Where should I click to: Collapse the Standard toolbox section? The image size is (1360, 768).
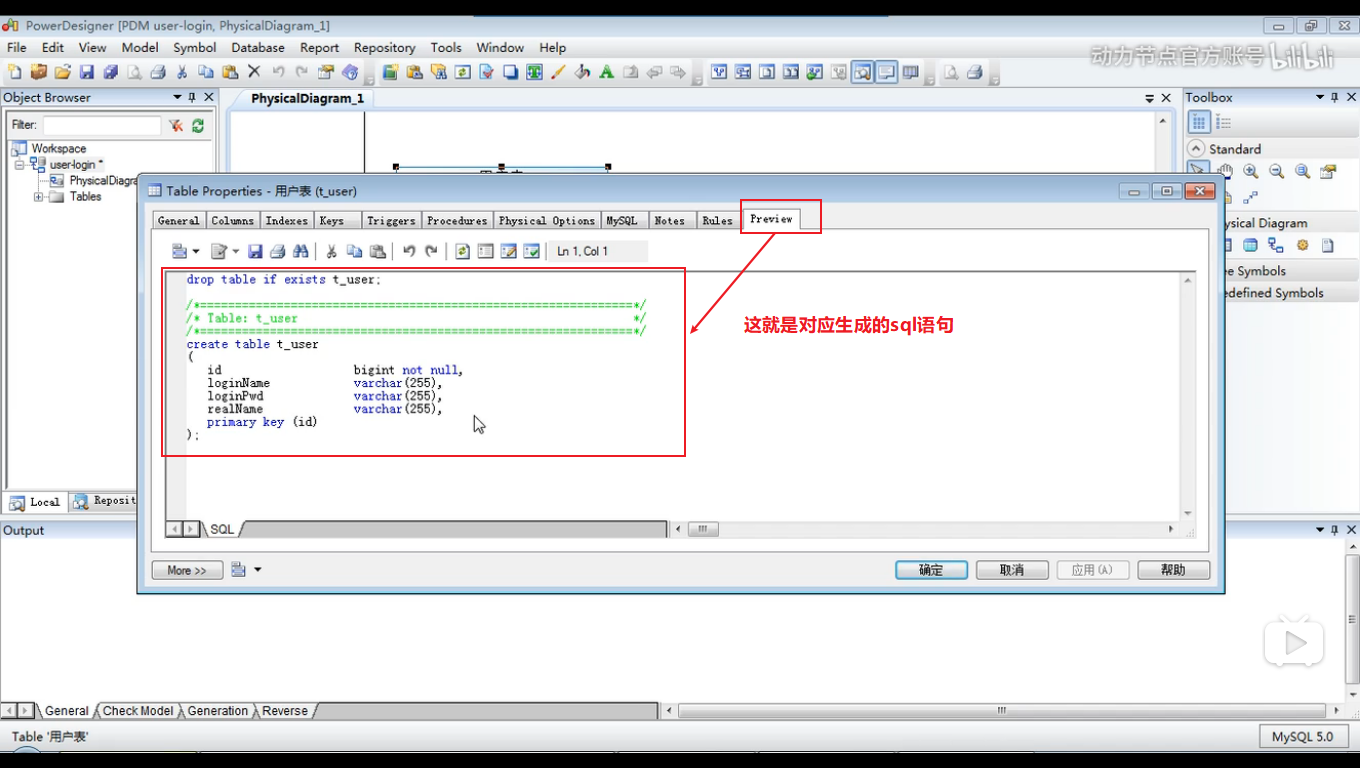coord(1196,148)
